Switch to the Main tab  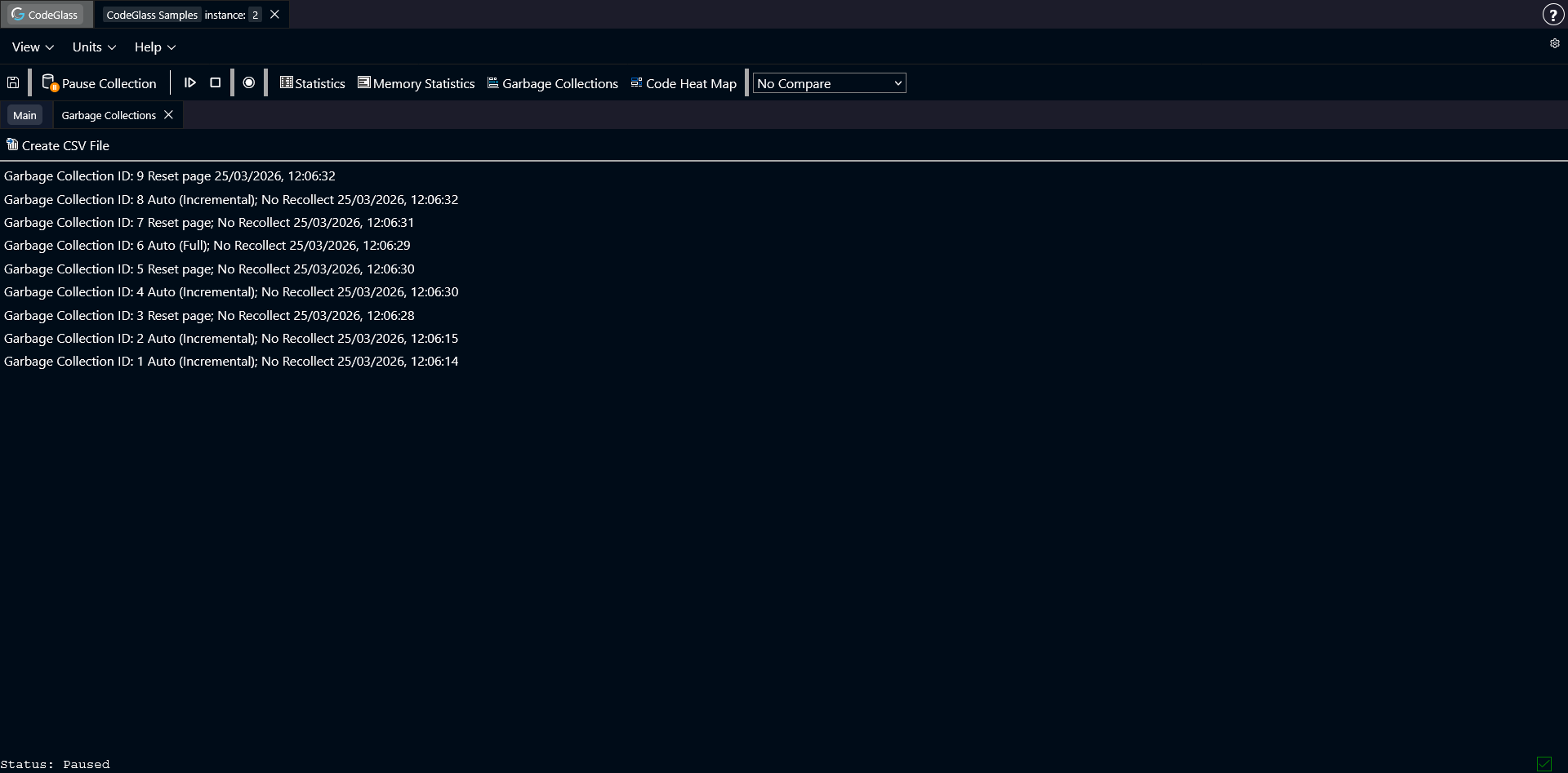[24, 115]
